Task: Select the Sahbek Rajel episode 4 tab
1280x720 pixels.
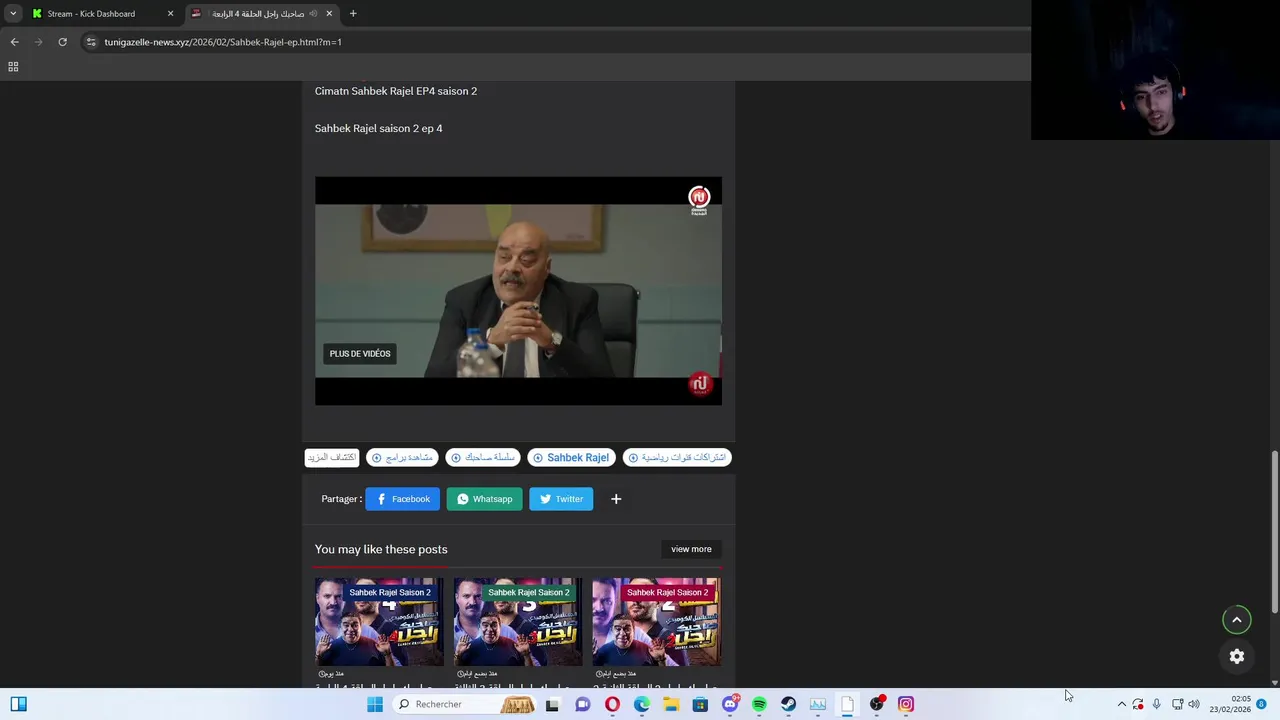Action: (x=263, y=14)
